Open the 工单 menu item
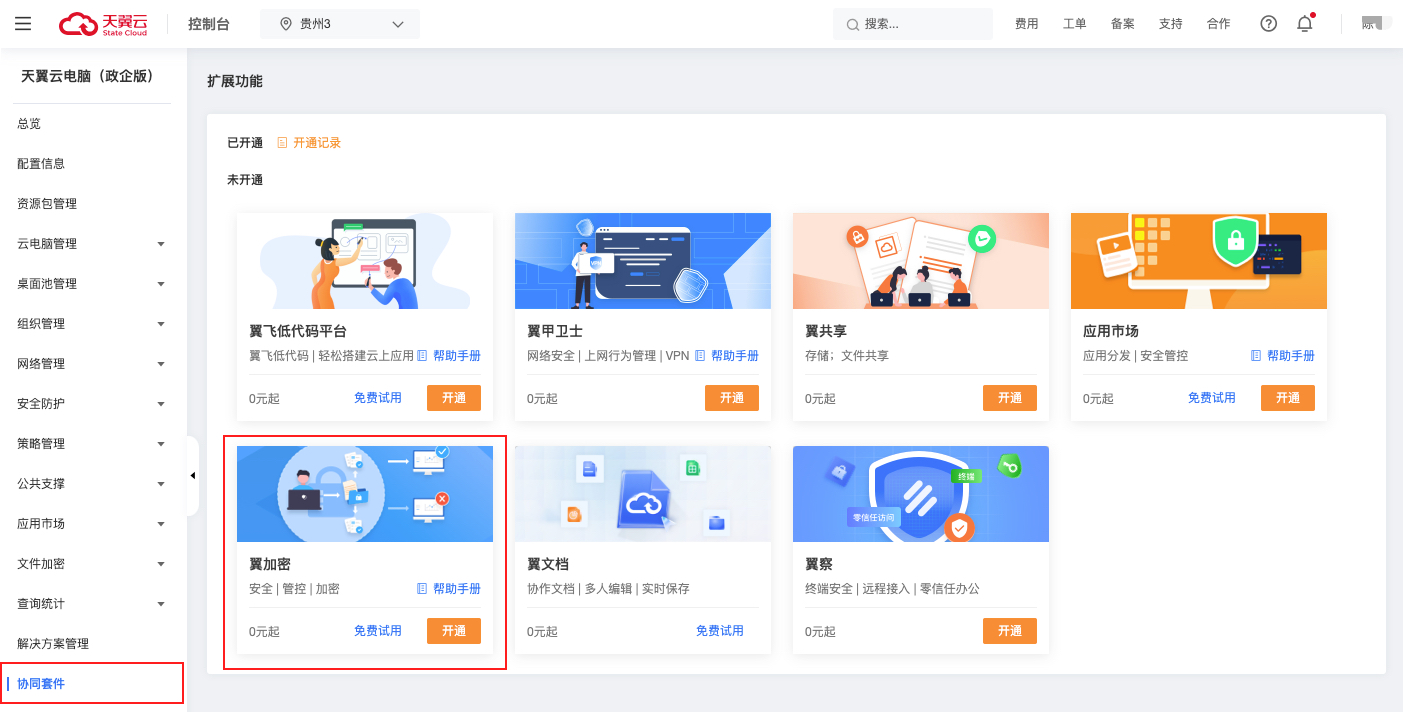The height and width of the screenshot is (712, 1403). pos(1074,22)
